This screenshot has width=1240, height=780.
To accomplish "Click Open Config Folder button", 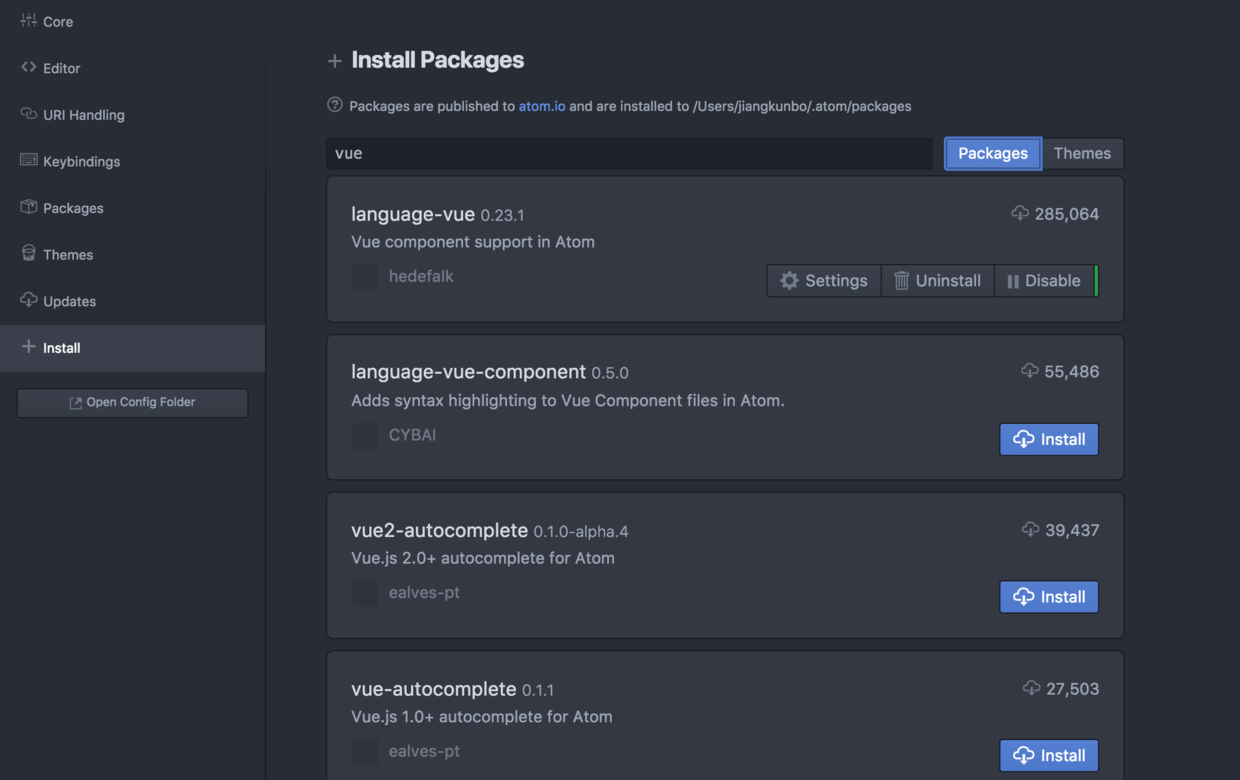I will (132, 402).
